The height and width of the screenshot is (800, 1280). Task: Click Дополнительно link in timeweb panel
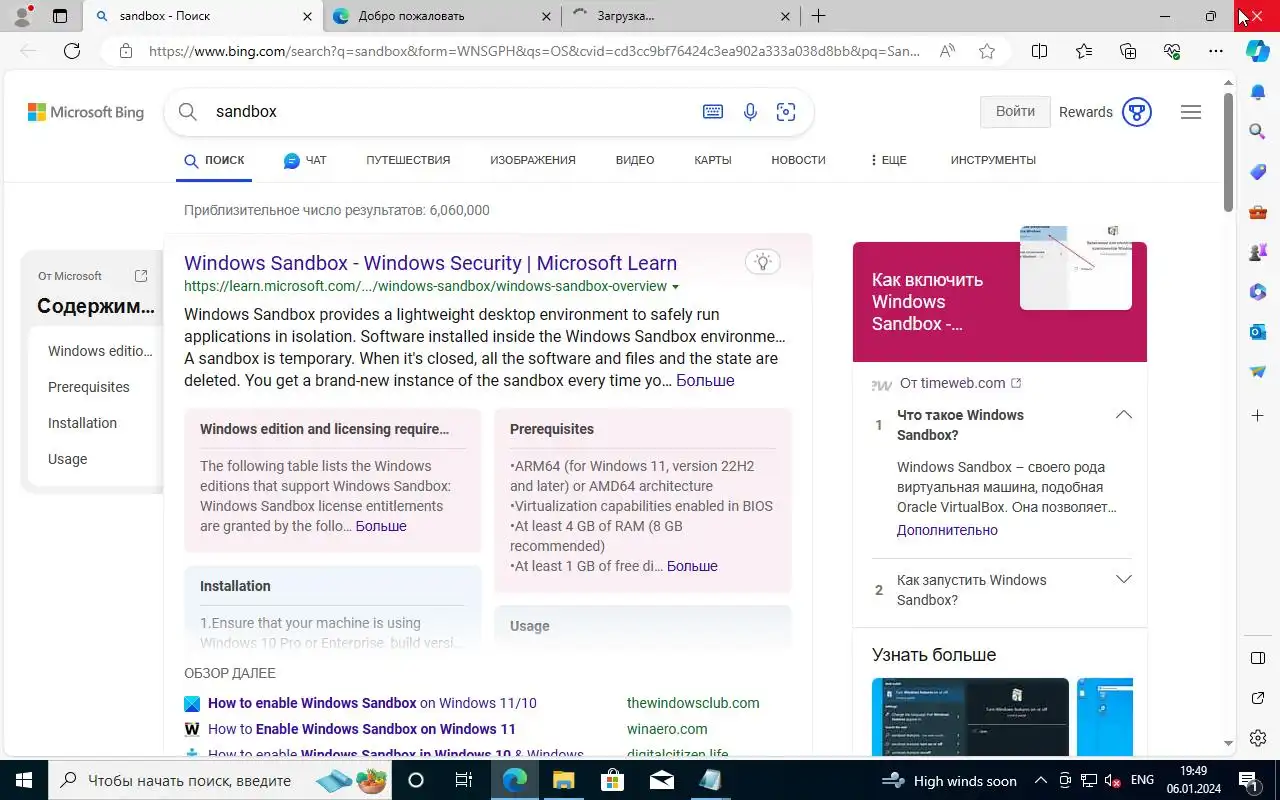tap(947, 530)
